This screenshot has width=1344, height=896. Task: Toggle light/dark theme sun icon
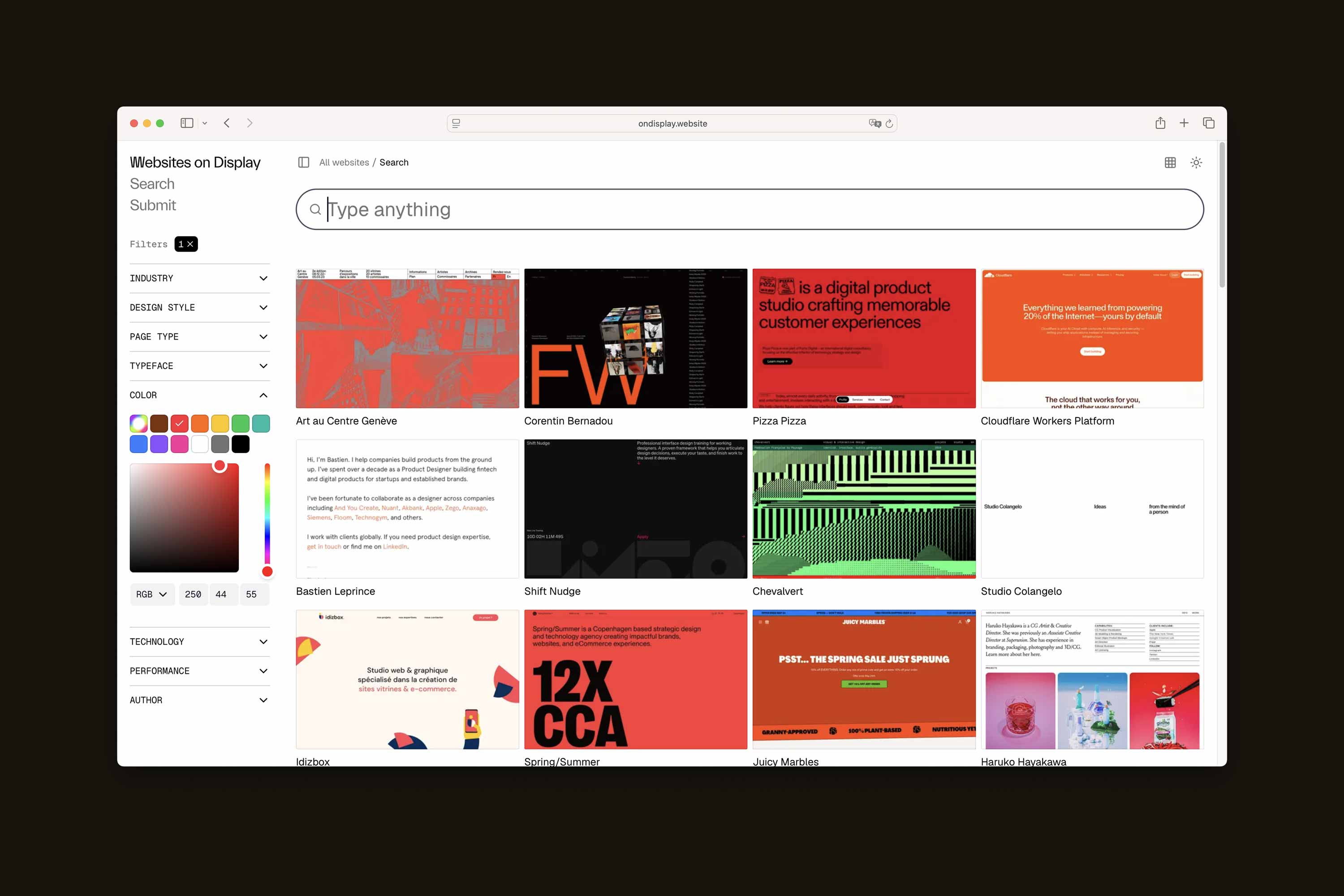1196,163
